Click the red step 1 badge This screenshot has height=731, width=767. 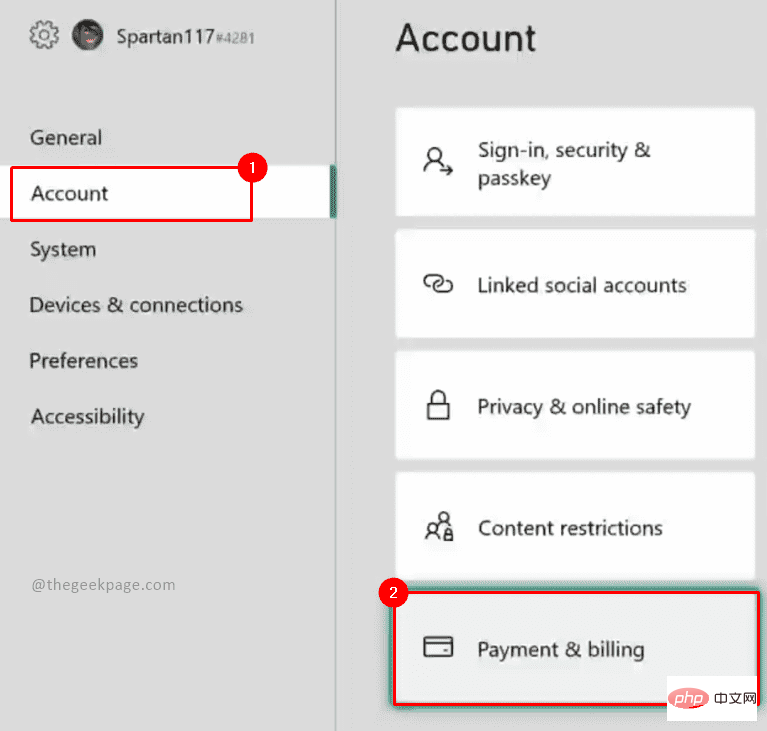tap(251, 168)
